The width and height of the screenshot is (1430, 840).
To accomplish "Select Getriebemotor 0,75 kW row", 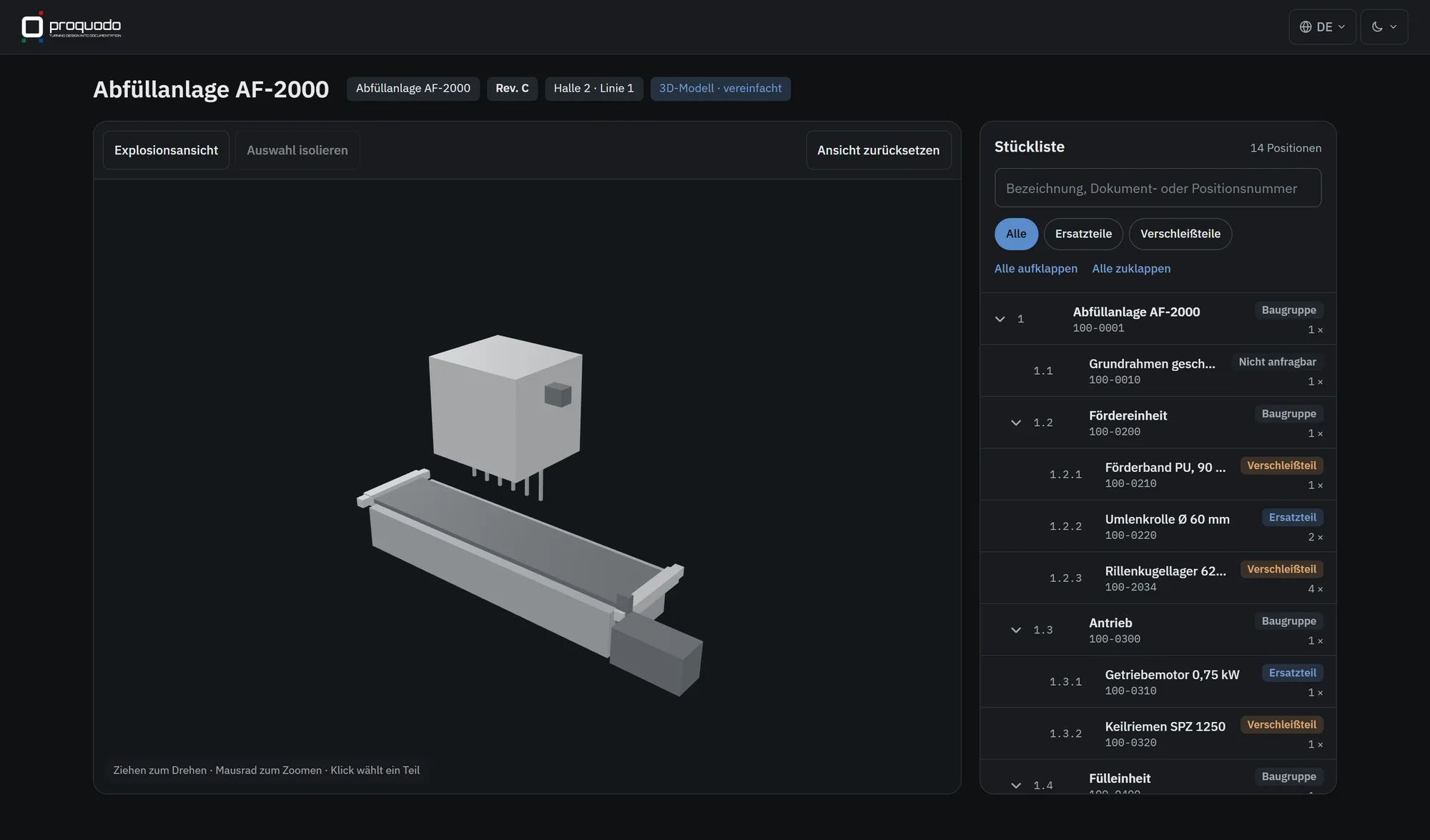I will coord(1158,682).
